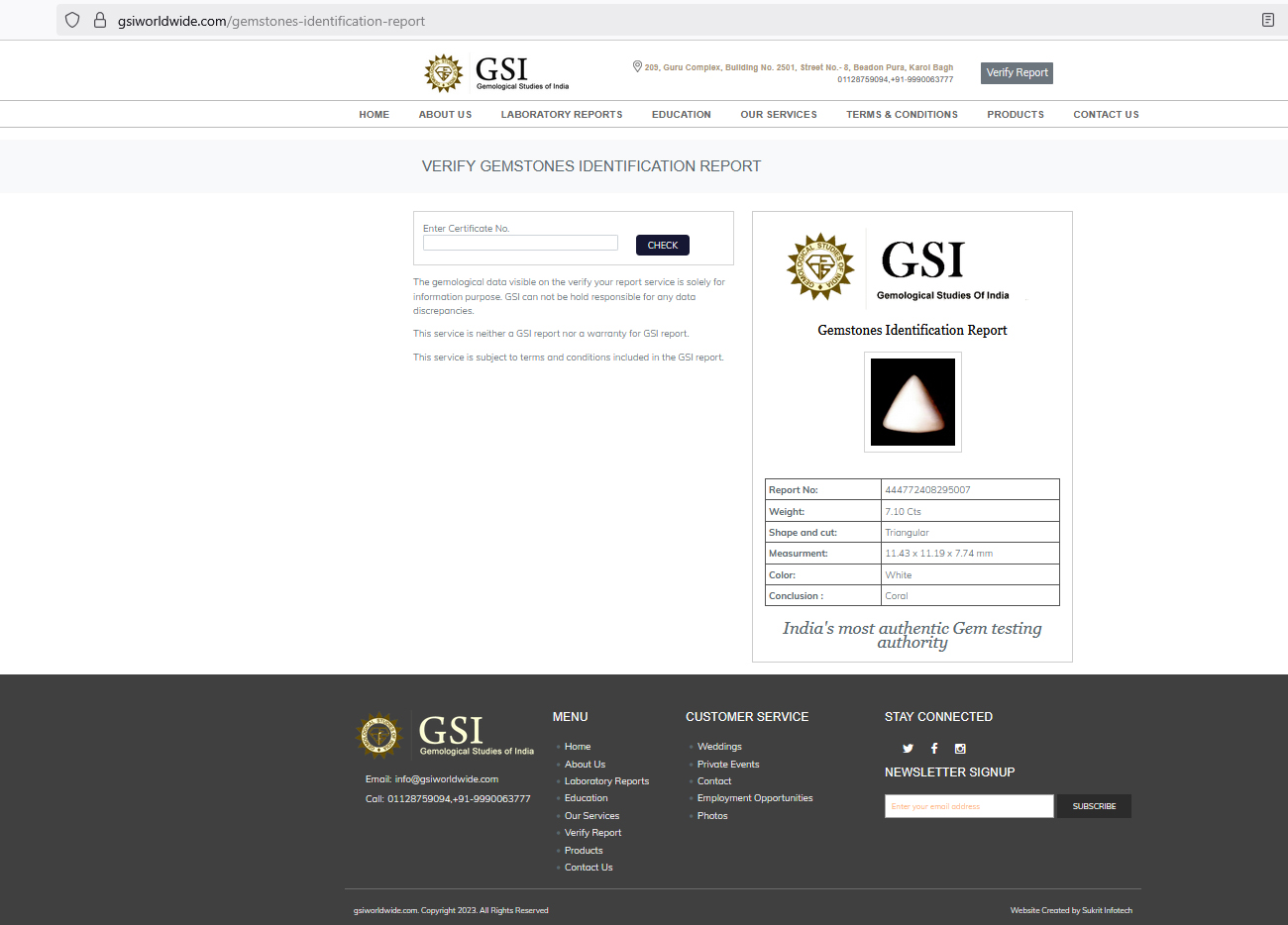This screenshot has width=1288, height=925.
Task: Click the GSI logo in the header
Action: pyautogui.click(x=496, y=72)
